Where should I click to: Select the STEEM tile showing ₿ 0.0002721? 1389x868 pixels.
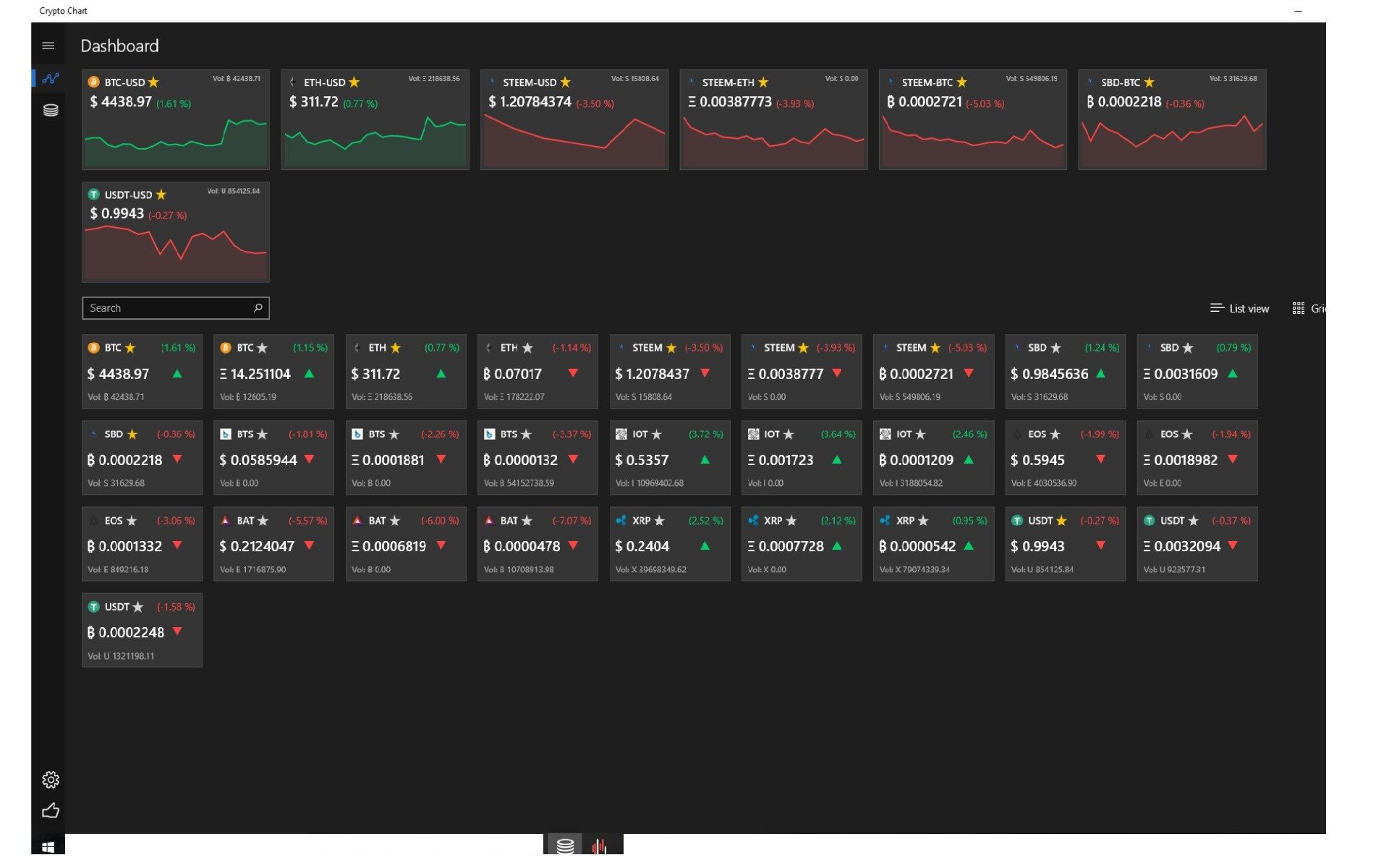pyautogui.click(x=933, y=371)
